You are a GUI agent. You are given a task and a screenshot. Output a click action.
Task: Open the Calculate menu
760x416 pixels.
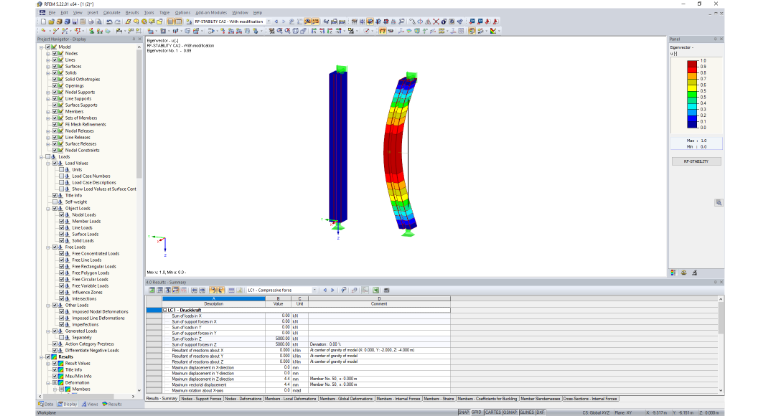[111, 13]
